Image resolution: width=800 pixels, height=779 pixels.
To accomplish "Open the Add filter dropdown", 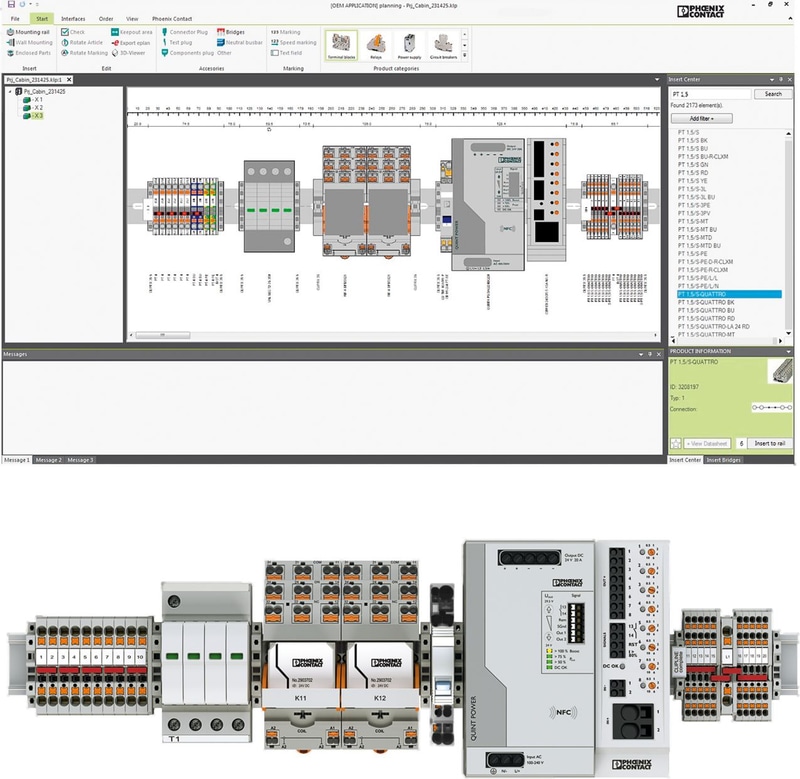I will click(x=702, y=118).
